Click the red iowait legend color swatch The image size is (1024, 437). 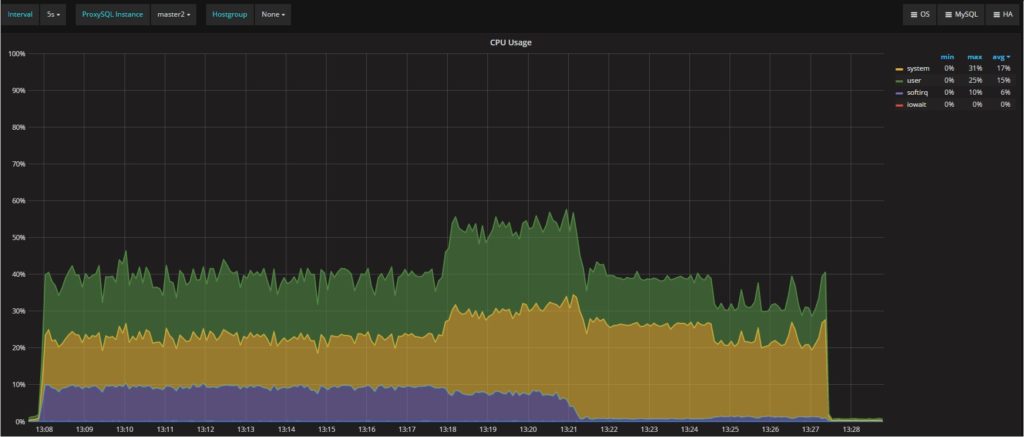click(x=899, y=105)
